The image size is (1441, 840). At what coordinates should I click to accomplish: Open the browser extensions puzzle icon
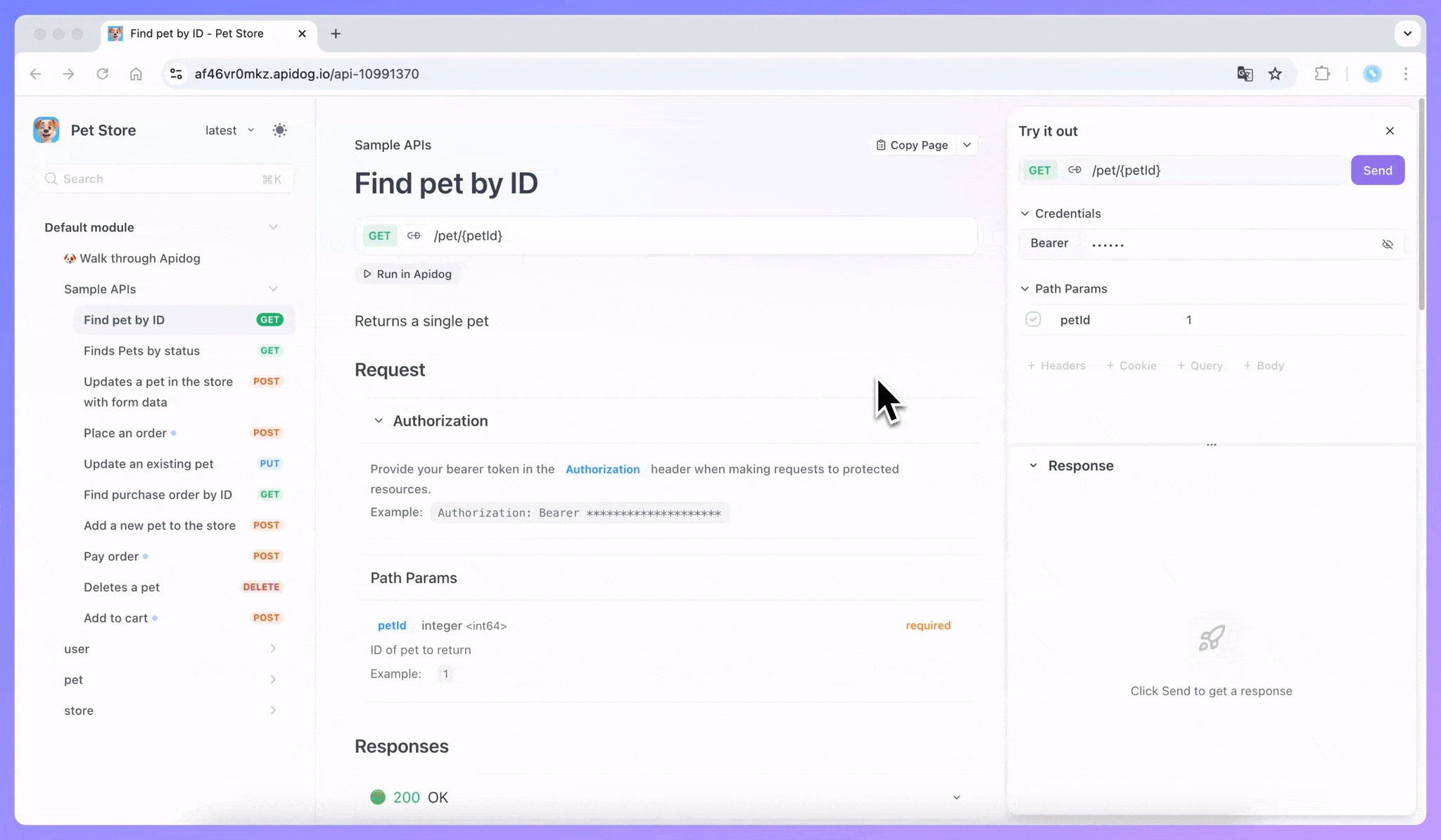1322,74
